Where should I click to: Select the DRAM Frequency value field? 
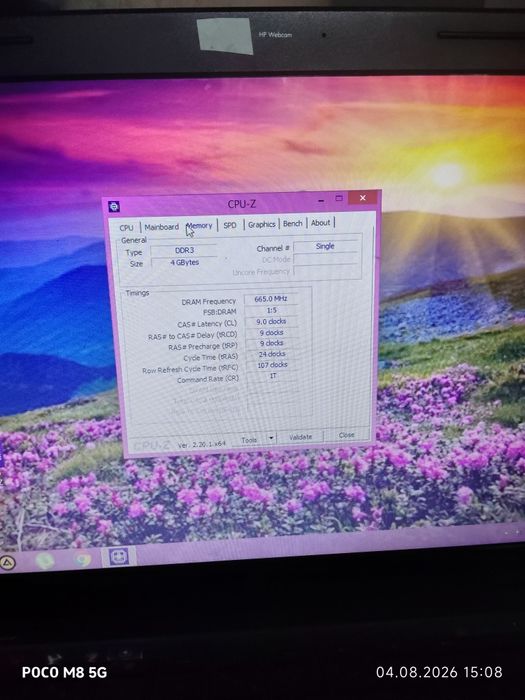[271, 299]
